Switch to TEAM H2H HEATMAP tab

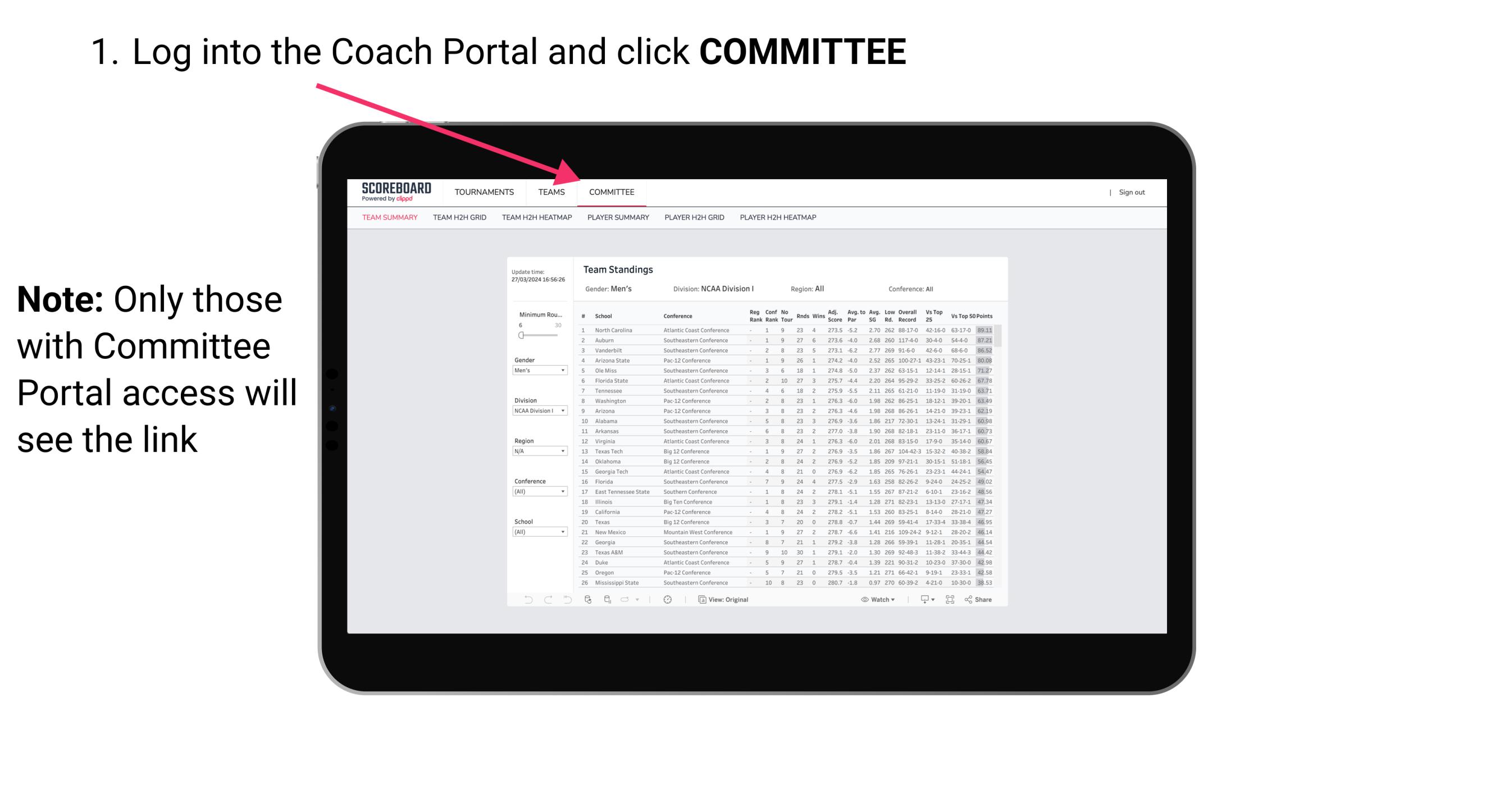(x=536, y=217)
